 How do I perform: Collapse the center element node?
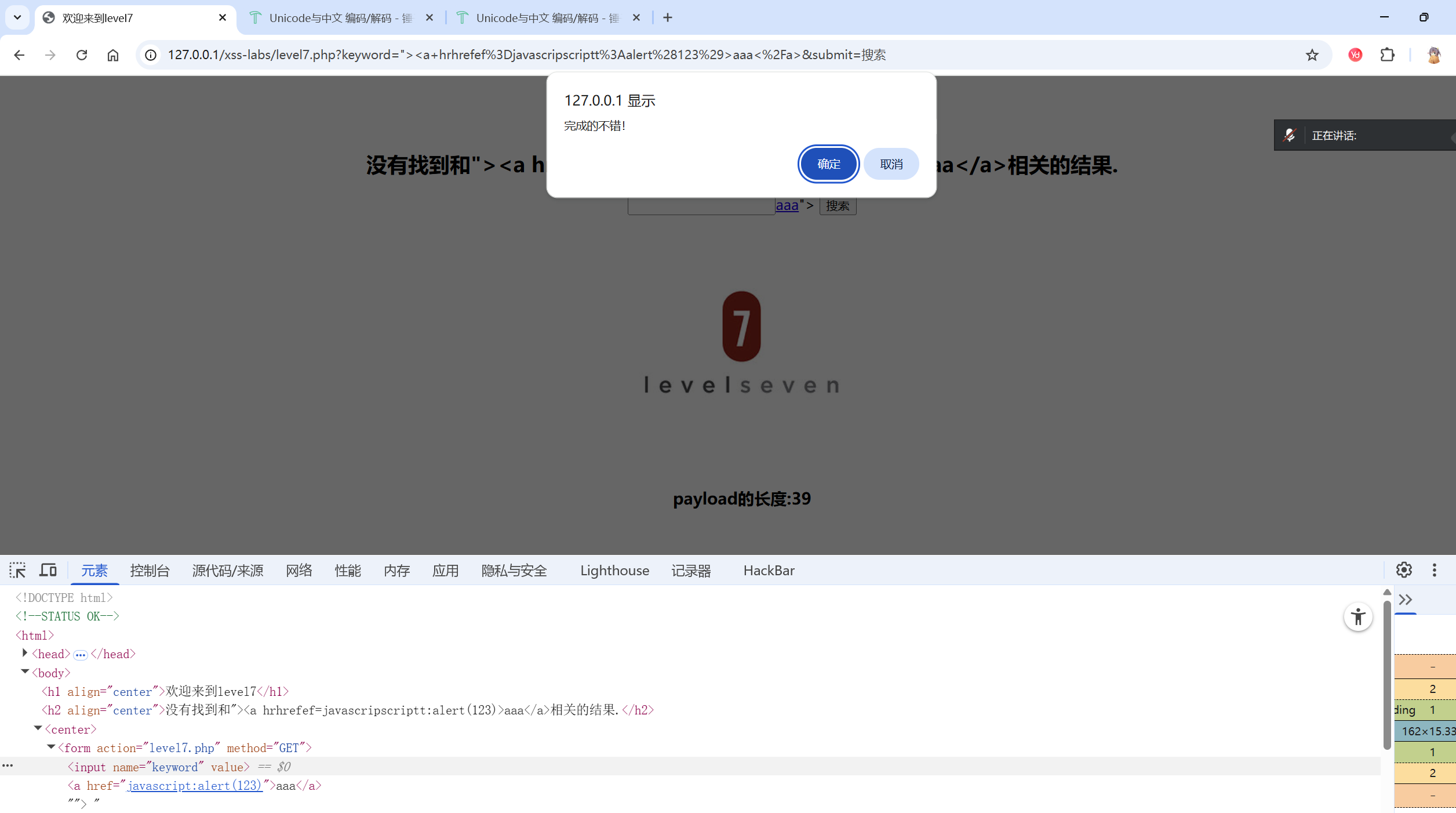tap(38, 728)
